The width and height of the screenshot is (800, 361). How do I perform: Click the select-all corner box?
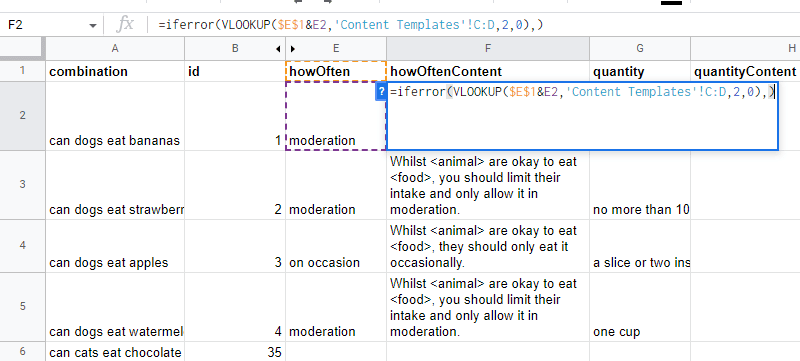[22, 48]
